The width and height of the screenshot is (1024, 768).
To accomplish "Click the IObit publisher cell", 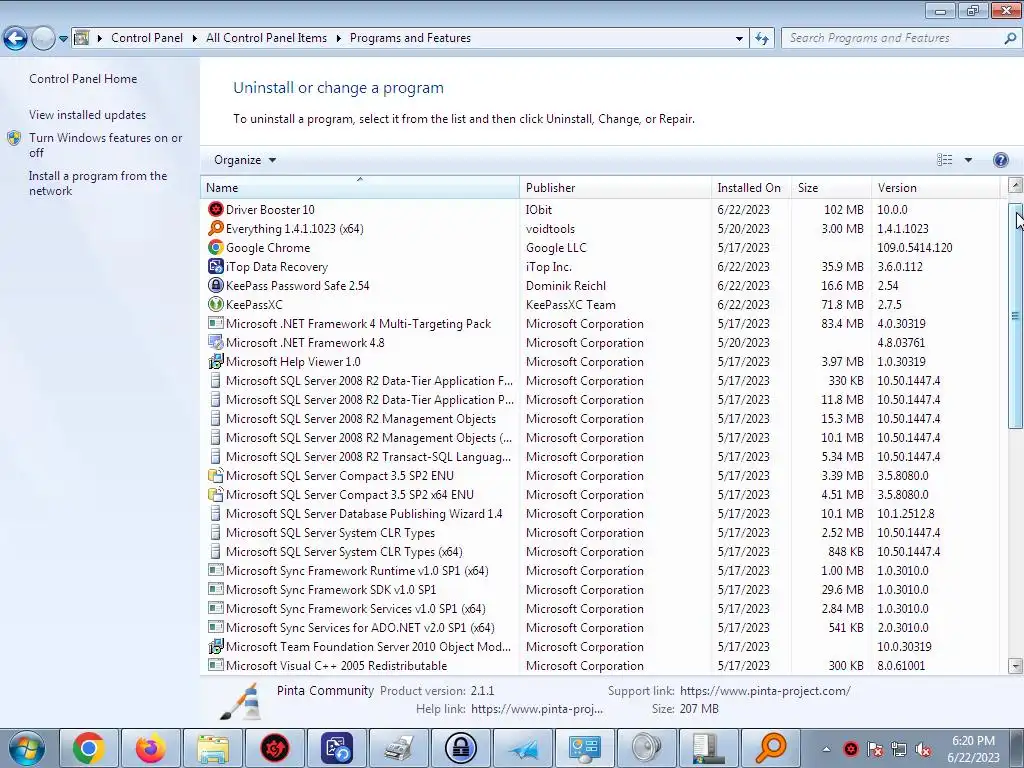I will pyautogui.click(x=539, y=210).
